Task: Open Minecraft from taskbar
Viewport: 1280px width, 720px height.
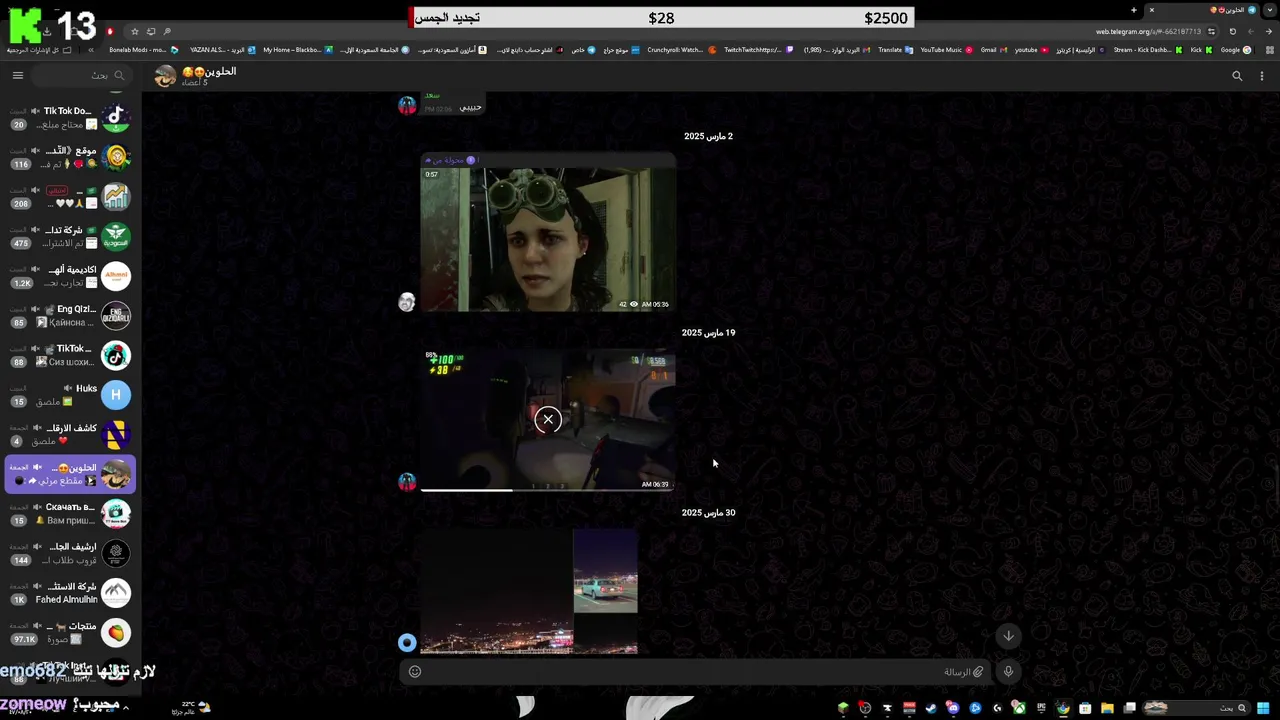Action: tap(843, 708)
